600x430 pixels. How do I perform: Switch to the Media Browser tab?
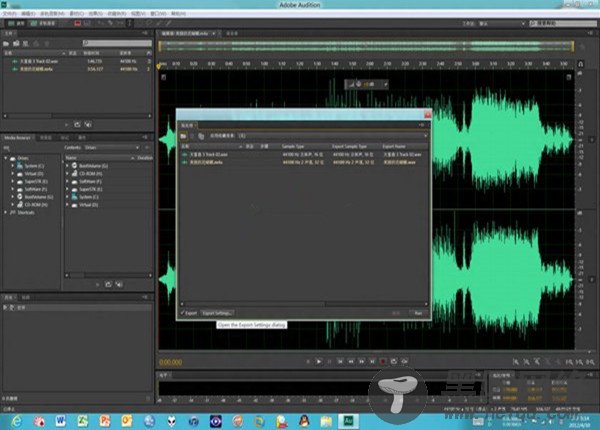tap(18, 137)
